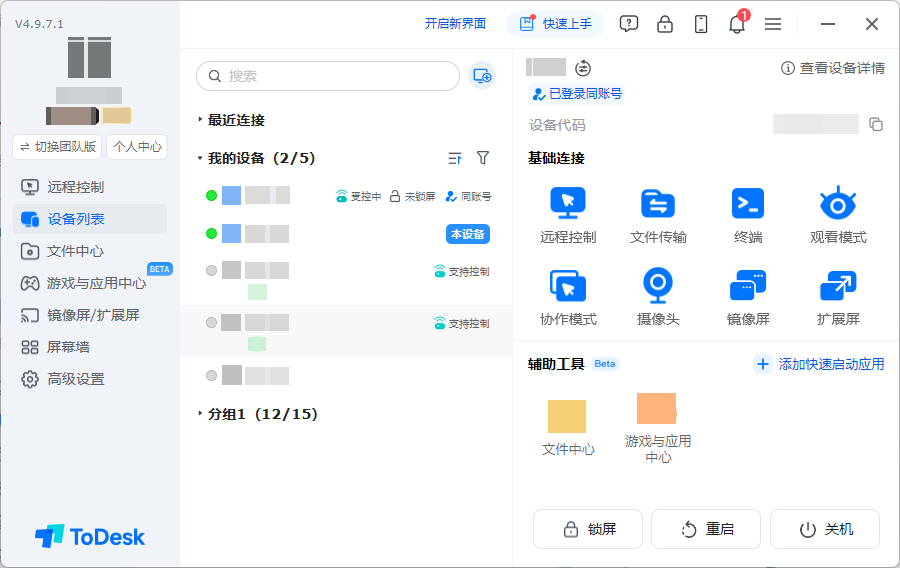Click 切换团队版 button
900x568 pixels.
[57, 147]
